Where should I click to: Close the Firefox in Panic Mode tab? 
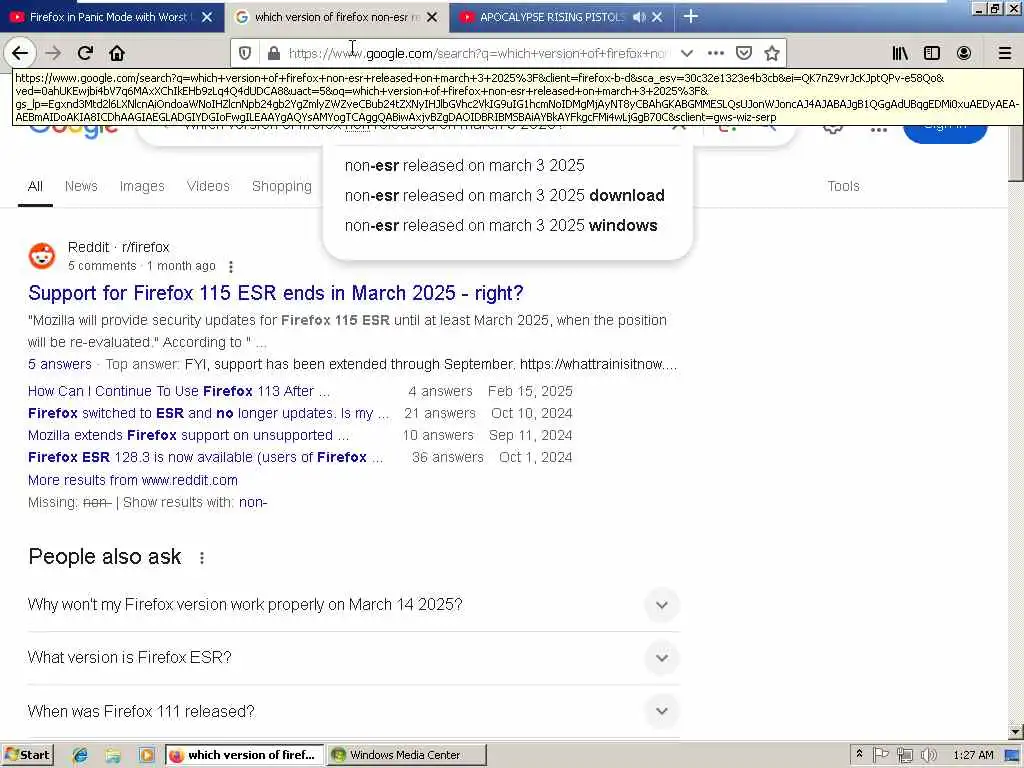click(207, 17)
